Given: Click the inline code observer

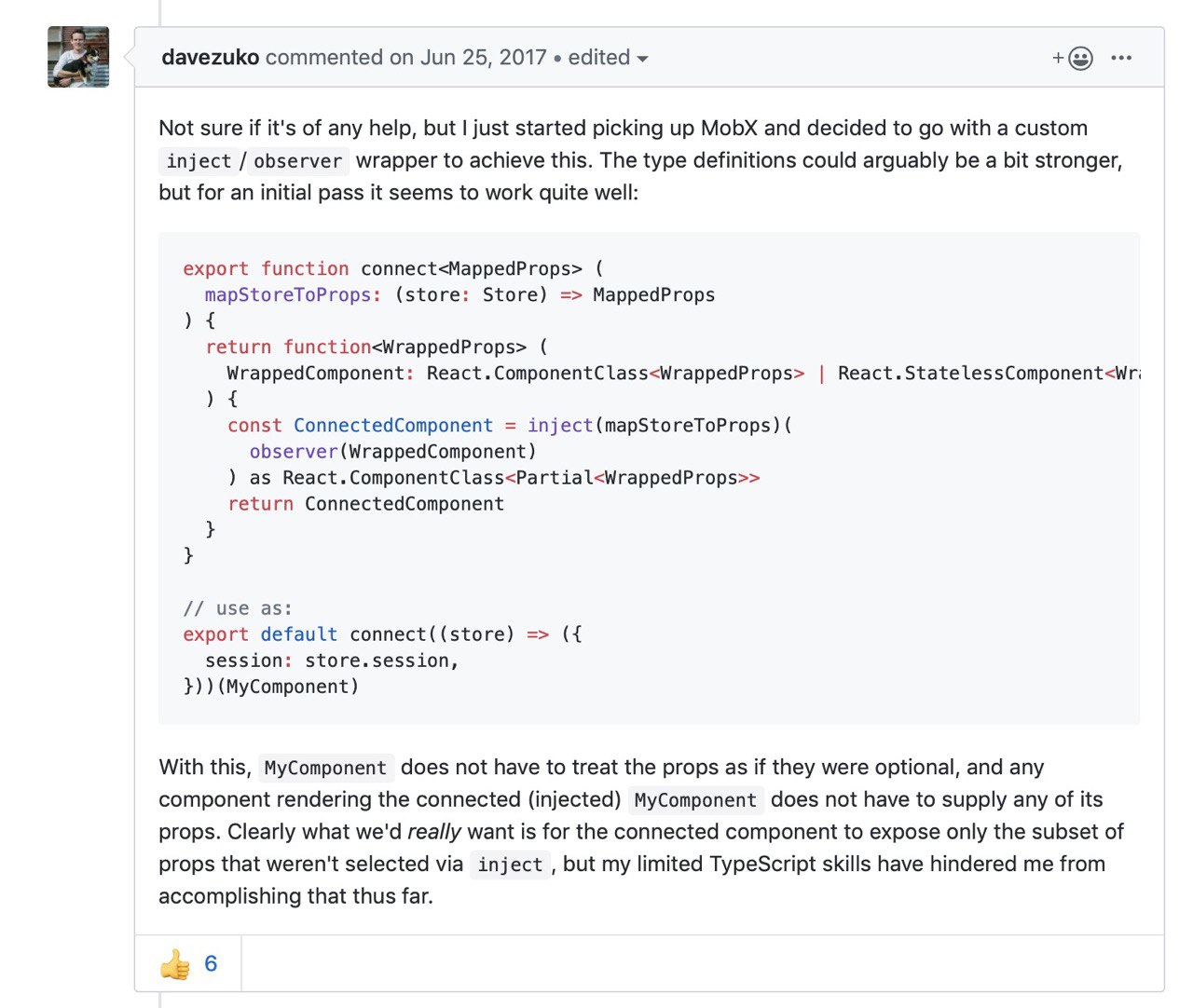Looking at the screenshot, I should [297, 161].
